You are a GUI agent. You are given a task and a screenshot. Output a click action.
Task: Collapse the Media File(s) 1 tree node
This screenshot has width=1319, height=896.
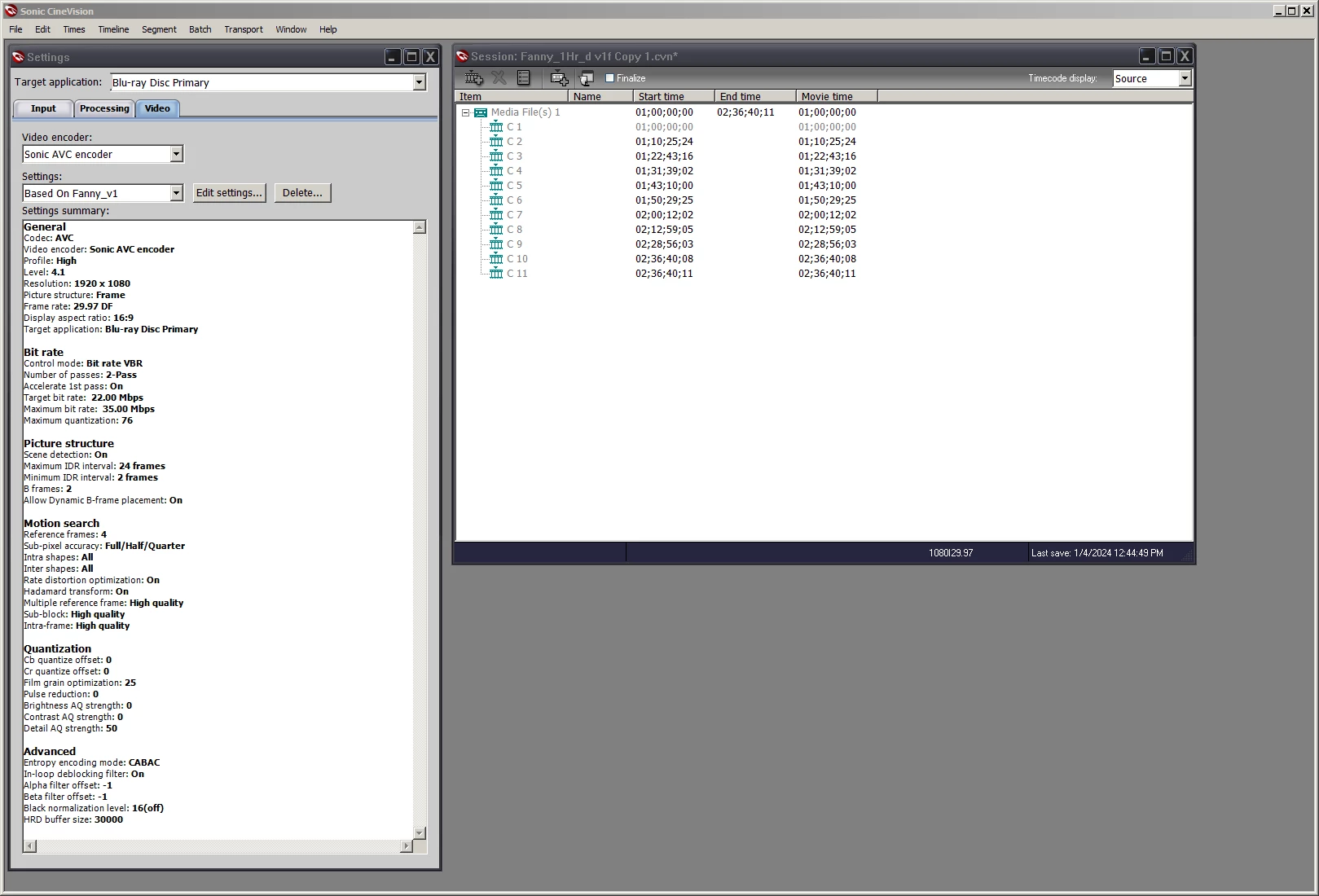coord(465,112)
